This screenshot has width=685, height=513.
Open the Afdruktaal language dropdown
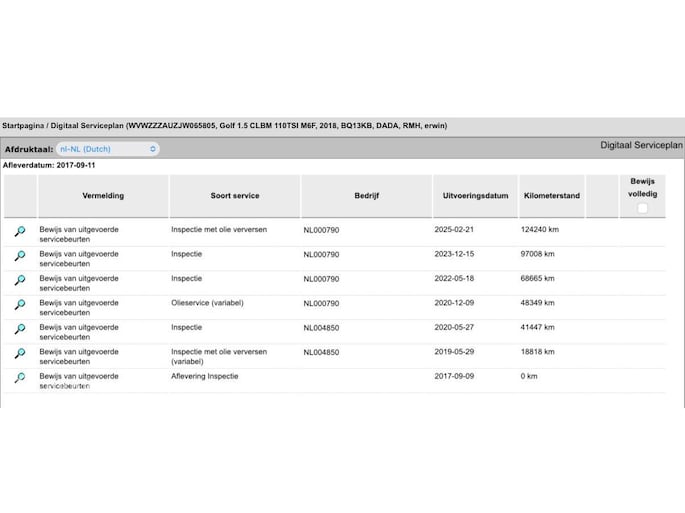tap(108, 149)
